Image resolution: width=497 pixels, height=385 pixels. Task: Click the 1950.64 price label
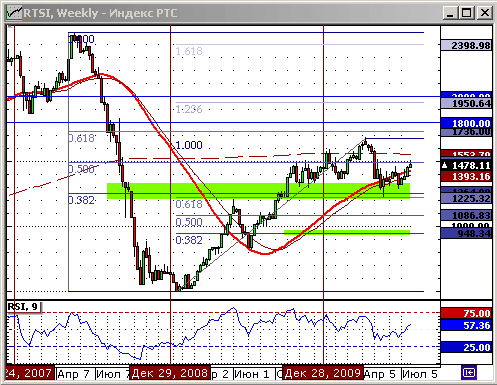(x=467, y=103)
